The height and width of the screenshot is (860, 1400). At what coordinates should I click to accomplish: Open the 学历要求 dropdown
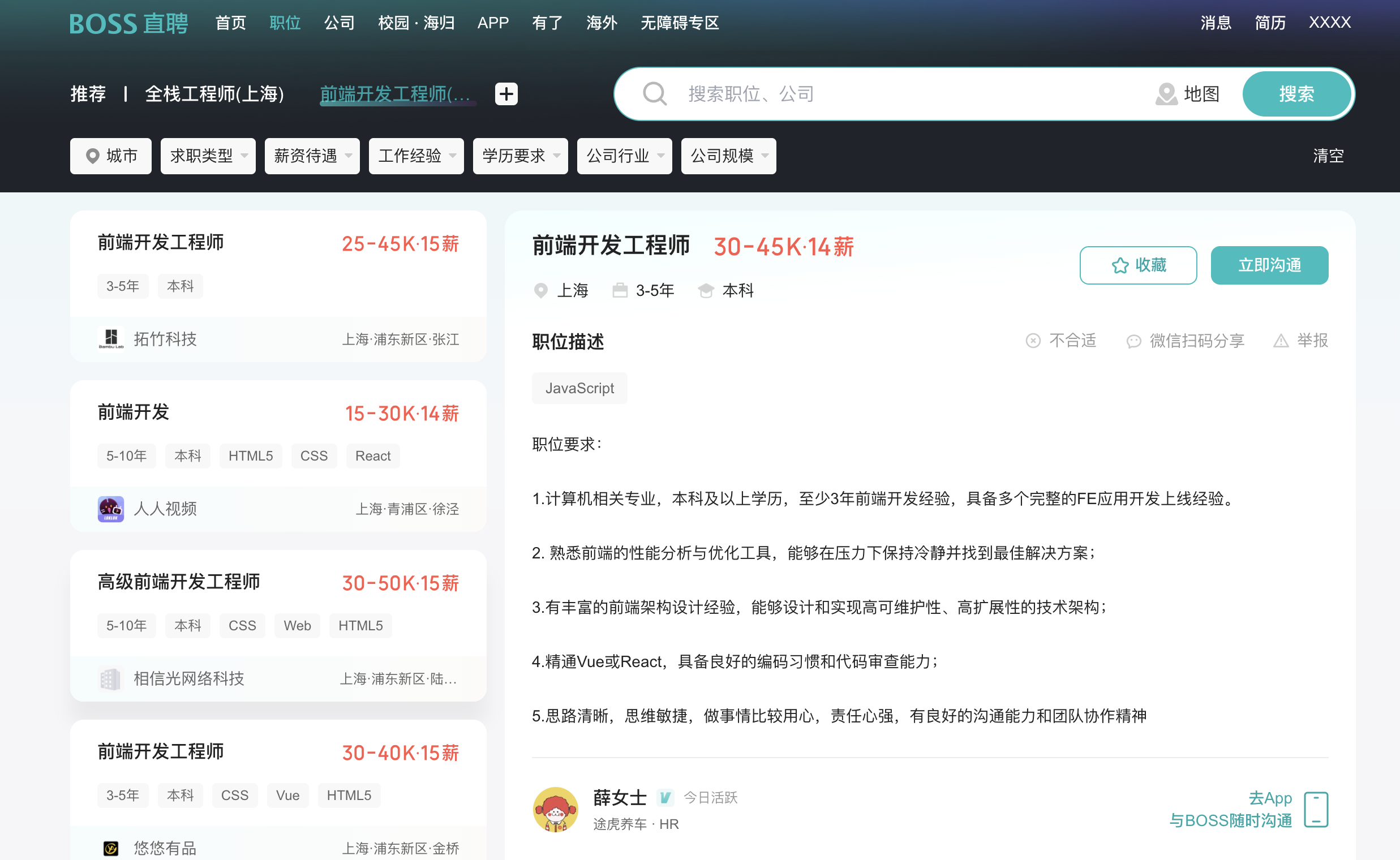(x=519, y=156)
